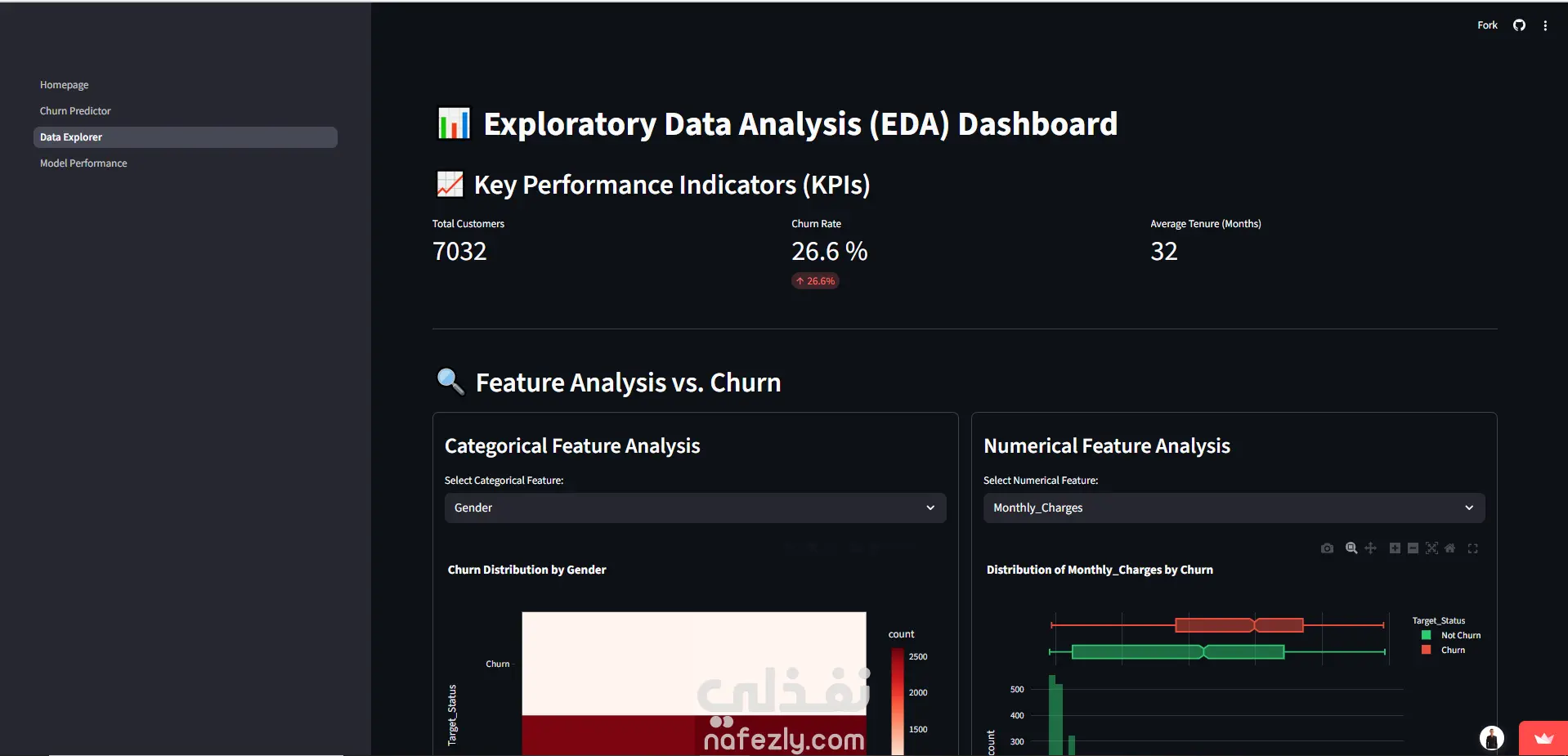Reset plot axes with home icon
Screen dimensions: 1568x756
coord(1449,548)
